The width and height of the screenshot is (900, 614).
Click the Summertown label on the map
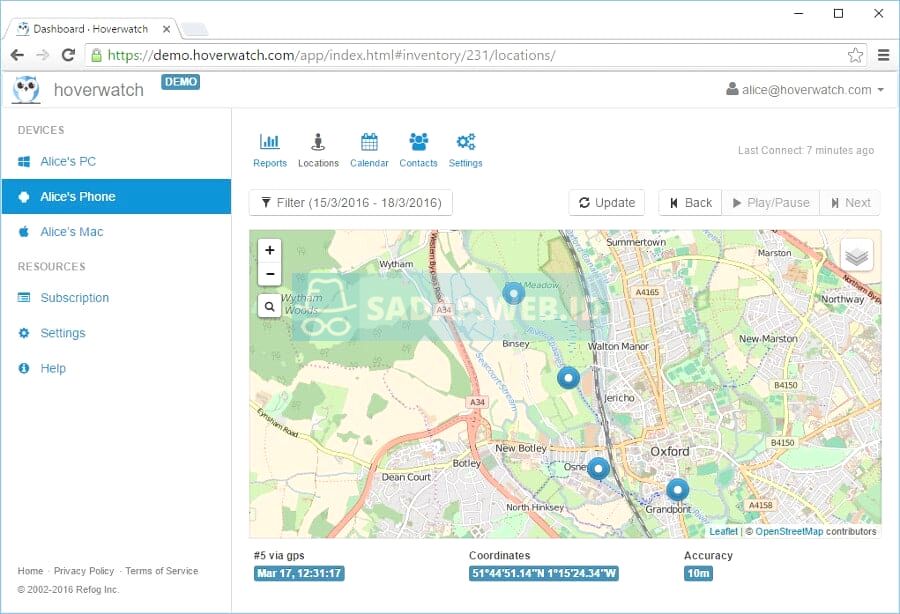[636, 242]
